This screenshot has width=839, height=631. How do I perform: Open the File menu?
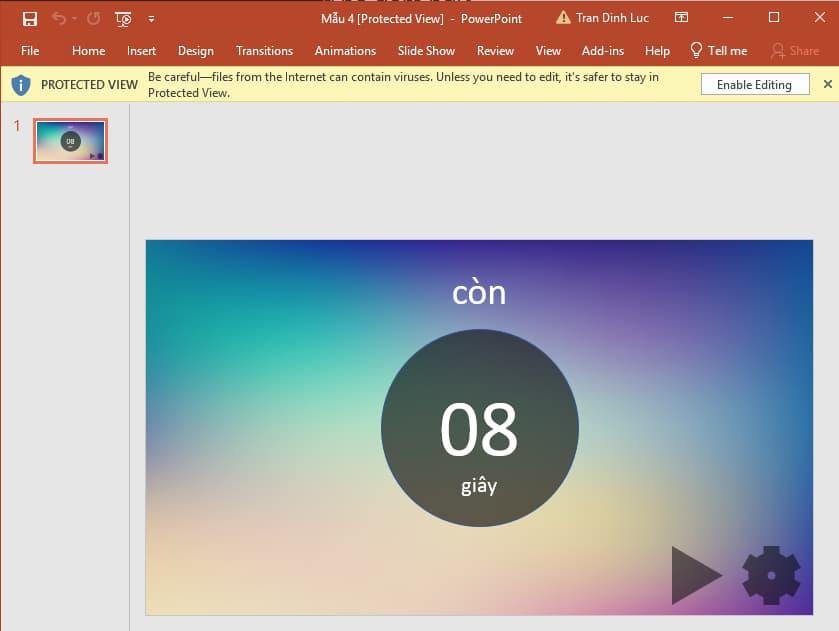click(x=30, y=51)
